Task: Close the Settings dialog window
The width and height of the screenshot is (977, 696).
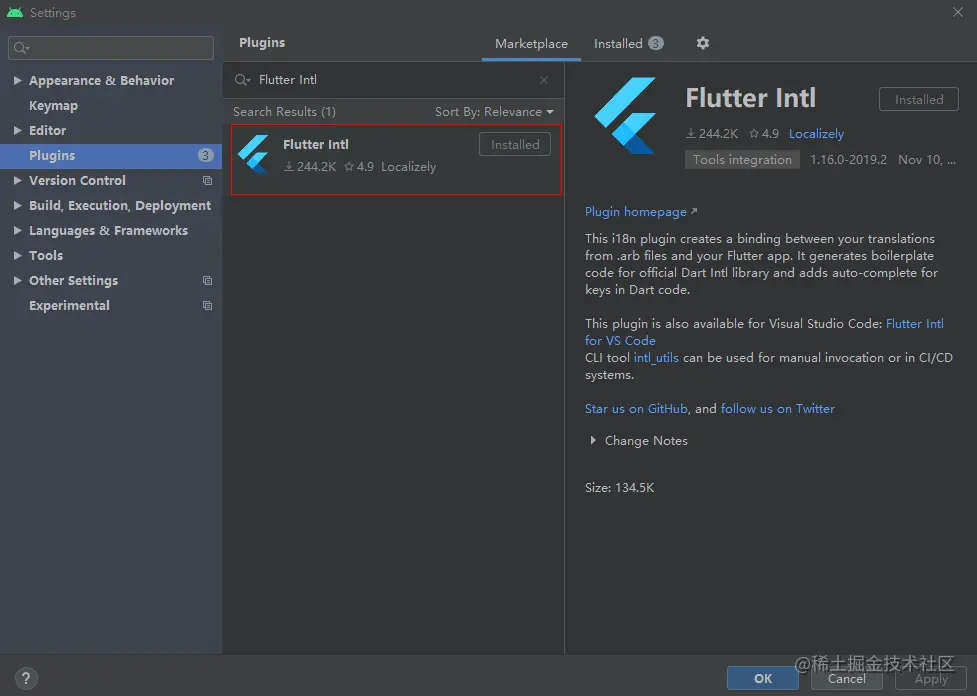Action: (958, 12)
